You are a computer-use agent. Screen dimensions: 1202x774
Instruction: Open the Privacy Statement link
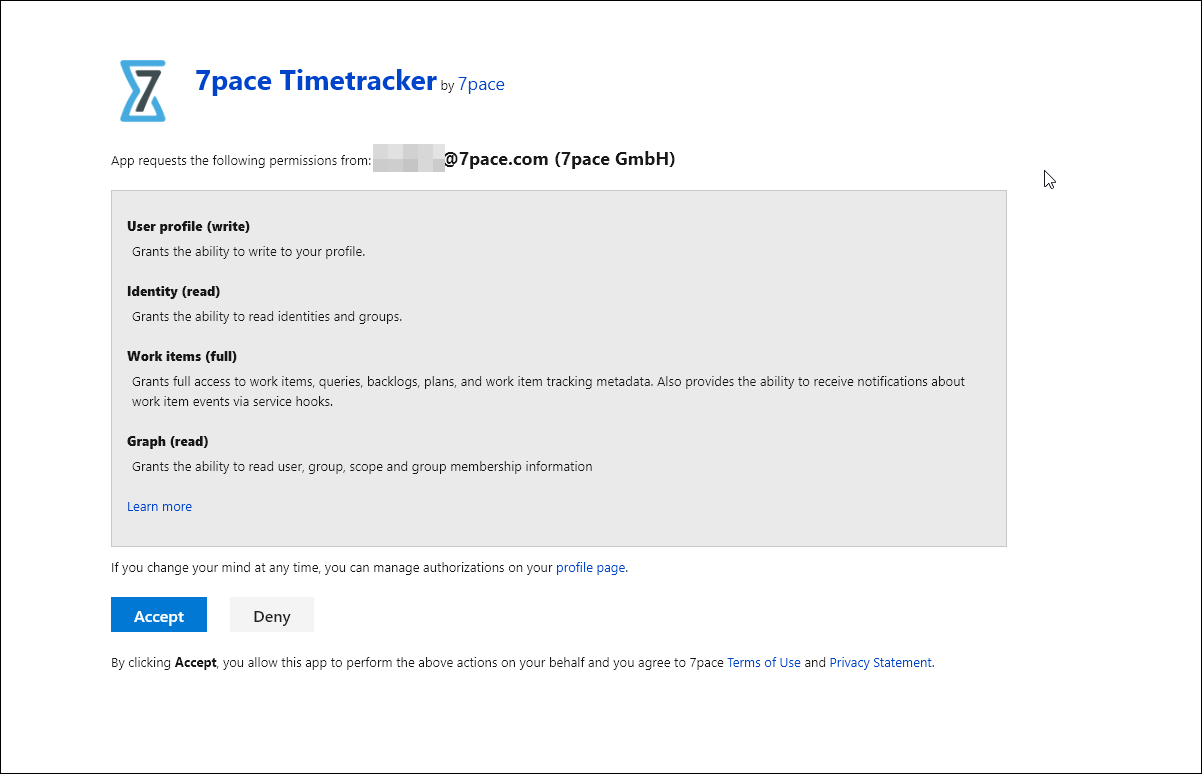pos(880,663)
